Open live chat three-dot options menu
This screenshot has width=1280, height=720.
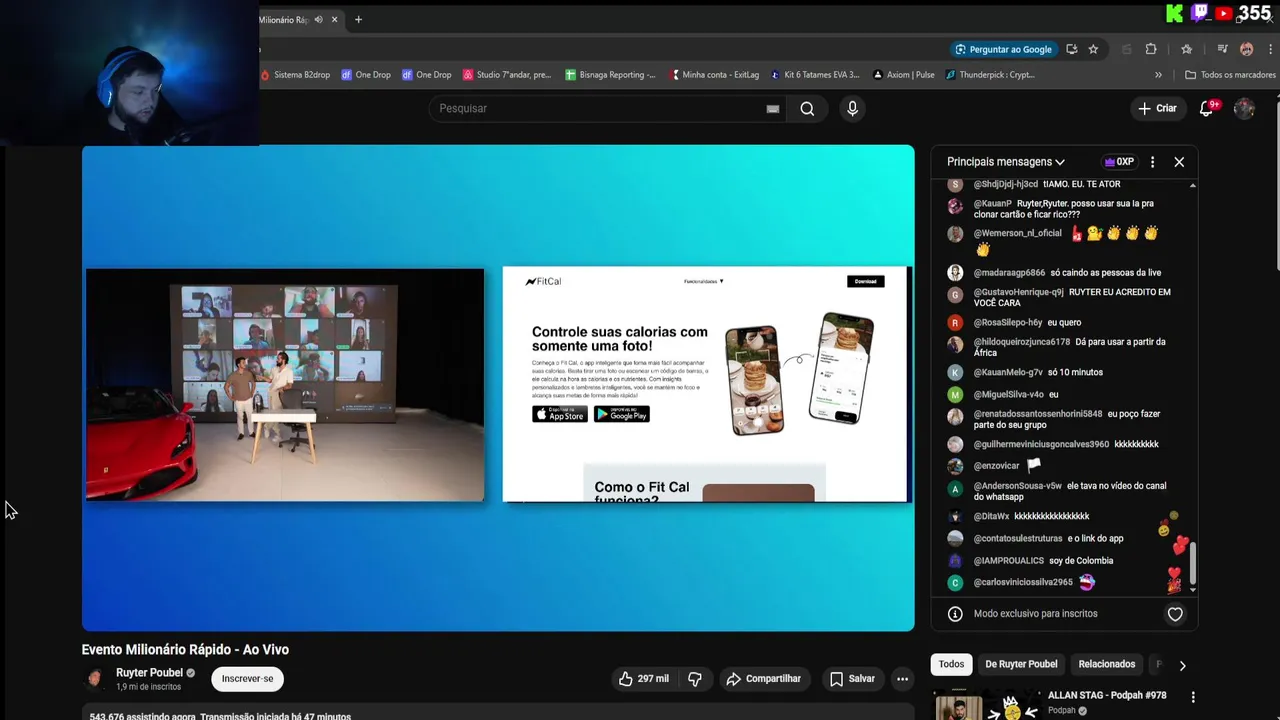click(x=1152, y=161)
